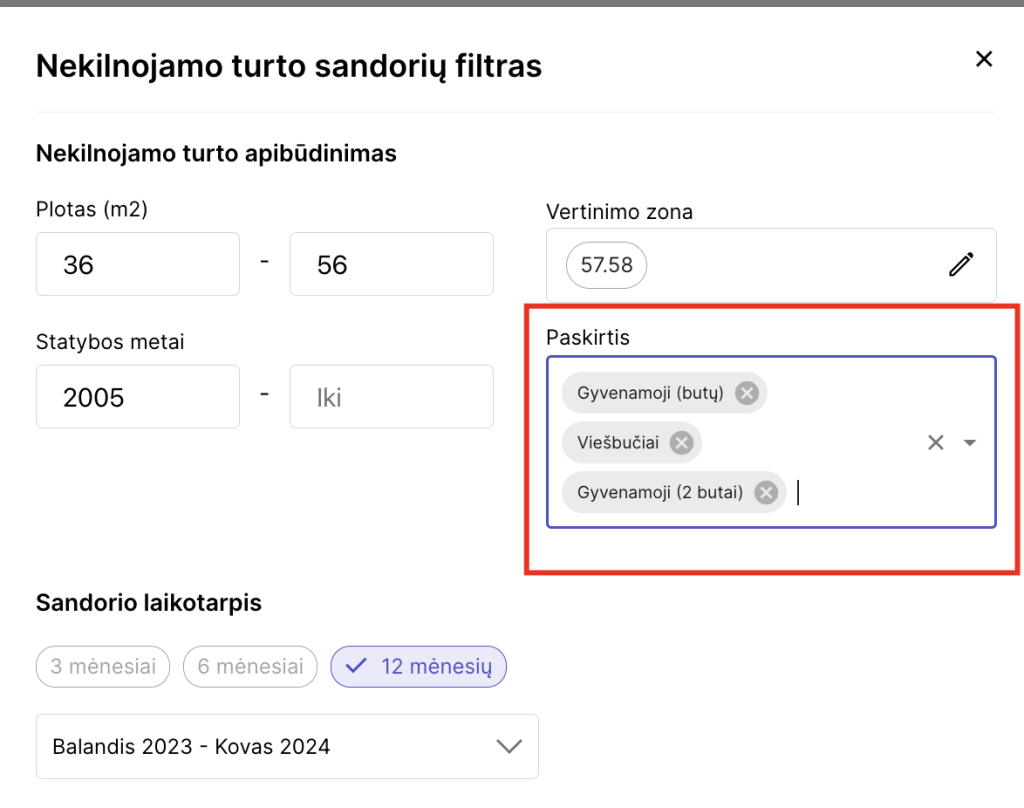Clear all Paskirtis selections
Viewport: 1024px width, 808px height.
(x=936, y=443)
